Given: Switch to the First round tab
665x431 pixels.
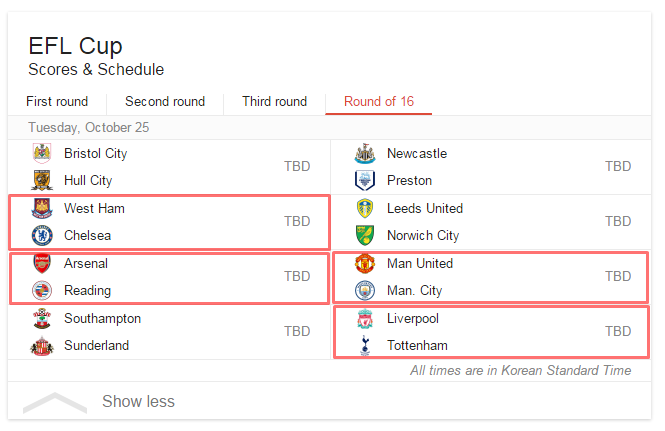Looking at the screenshot, I should click(57, 101).
